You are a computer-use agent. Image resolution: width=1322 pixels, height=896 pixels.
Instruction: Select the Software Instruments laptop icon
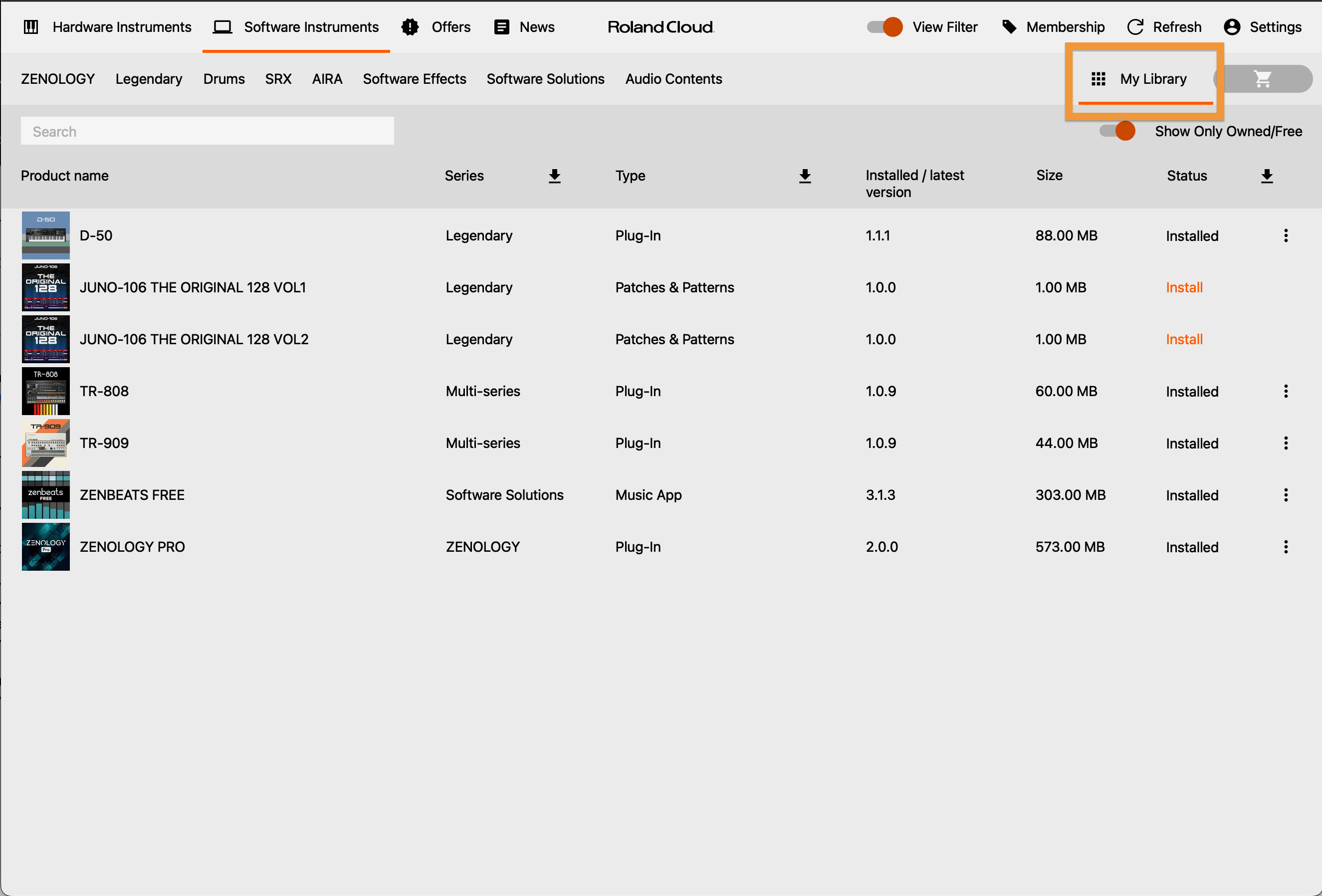coord(222,26)
